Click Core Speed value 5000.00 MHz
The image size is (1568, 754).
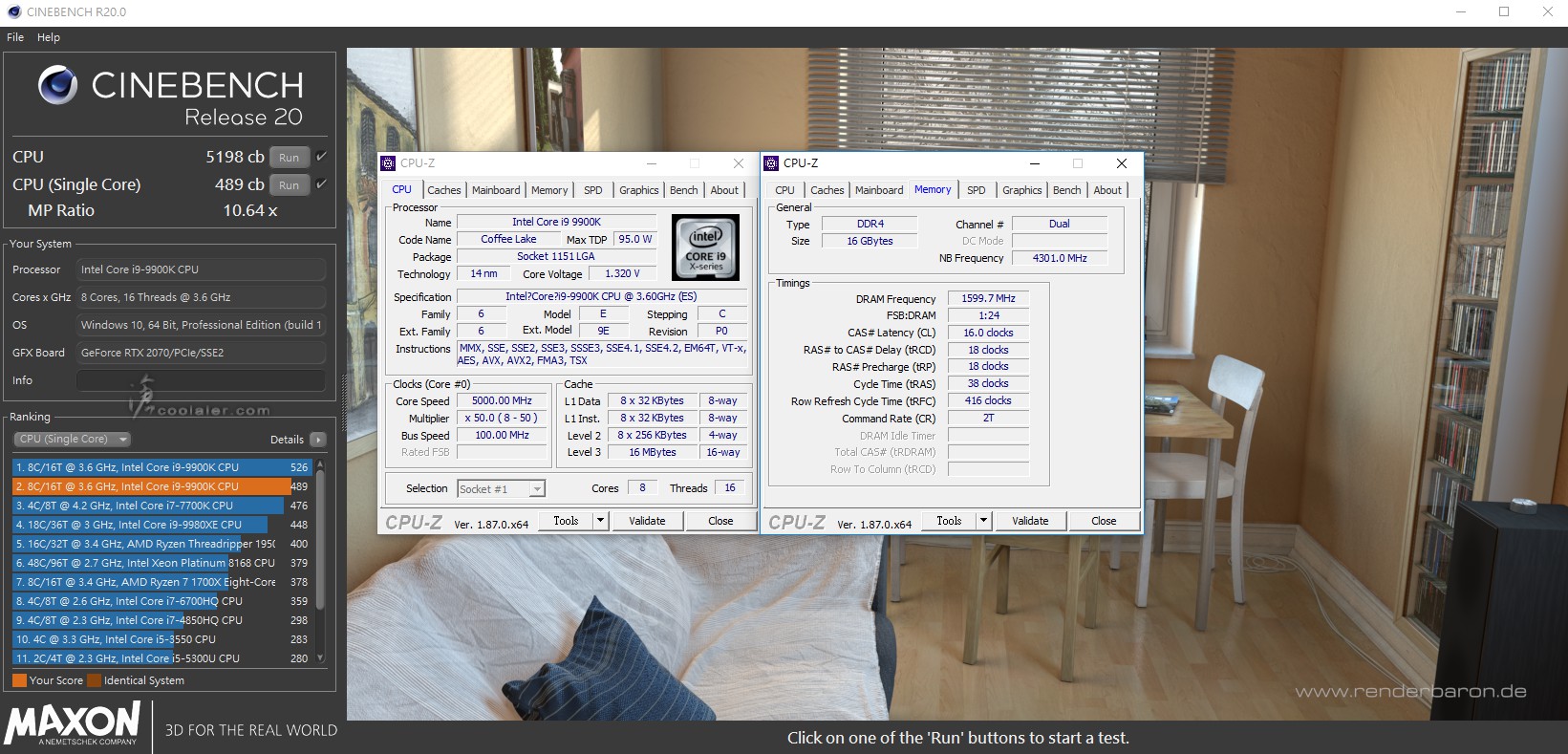click(x=503, y=401)
